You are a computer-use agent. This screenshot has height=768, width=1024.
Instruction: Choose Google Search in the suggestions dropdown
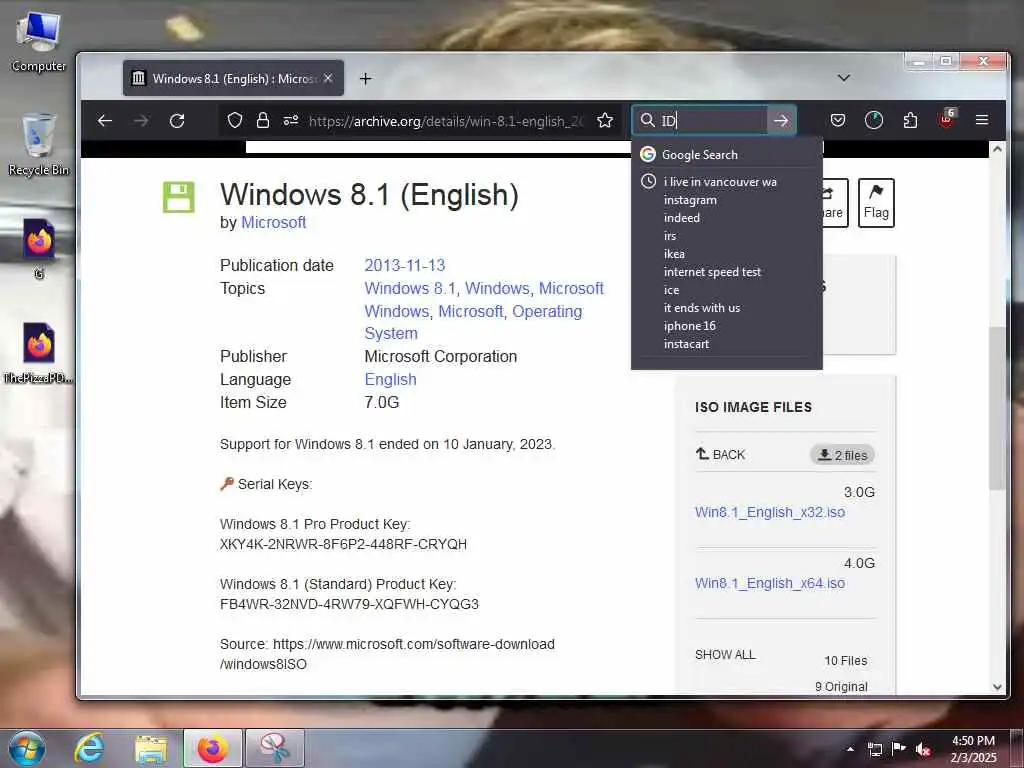pos(726,155)
